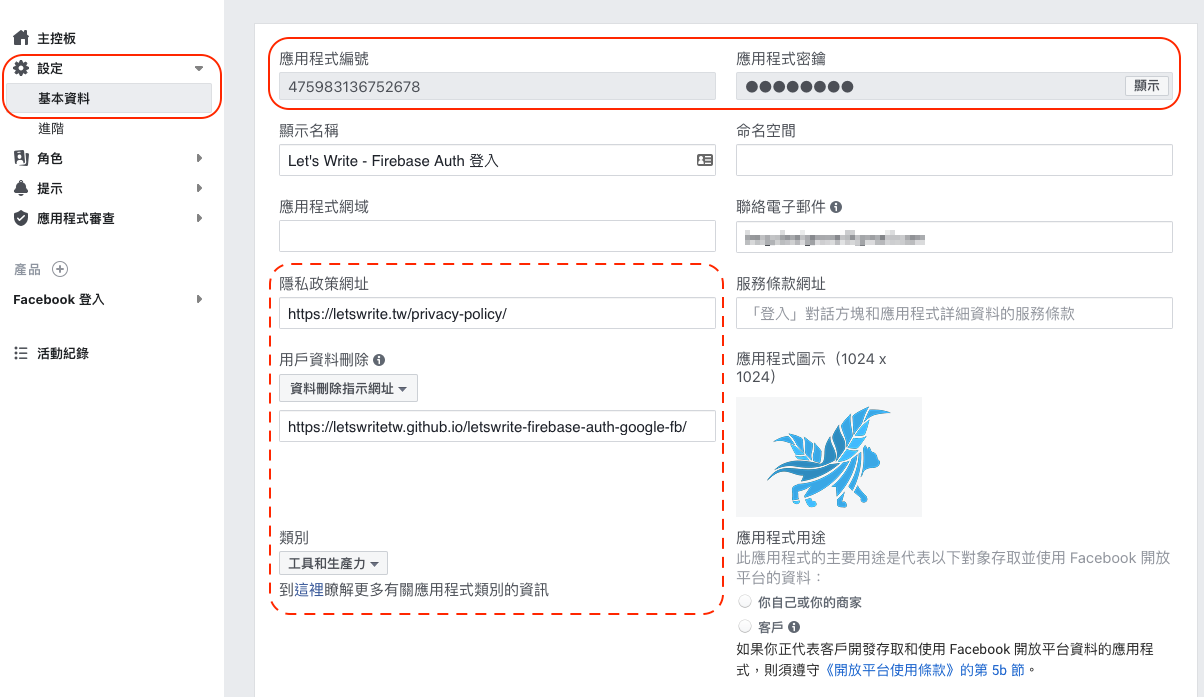The height and width of the screenshot is (697, 1204).
Task: Click the list icon beside 活動紀錄
Action: point(20,353)
